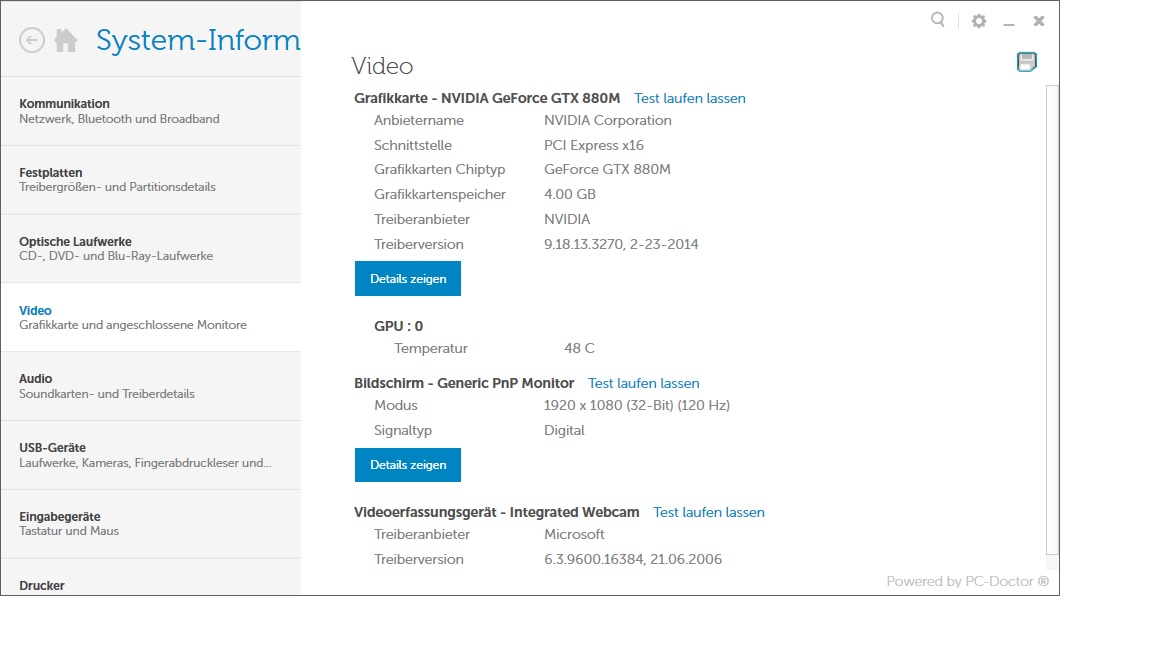
Task: Open search with the magnifying glass icon
Action: (938, 20)
